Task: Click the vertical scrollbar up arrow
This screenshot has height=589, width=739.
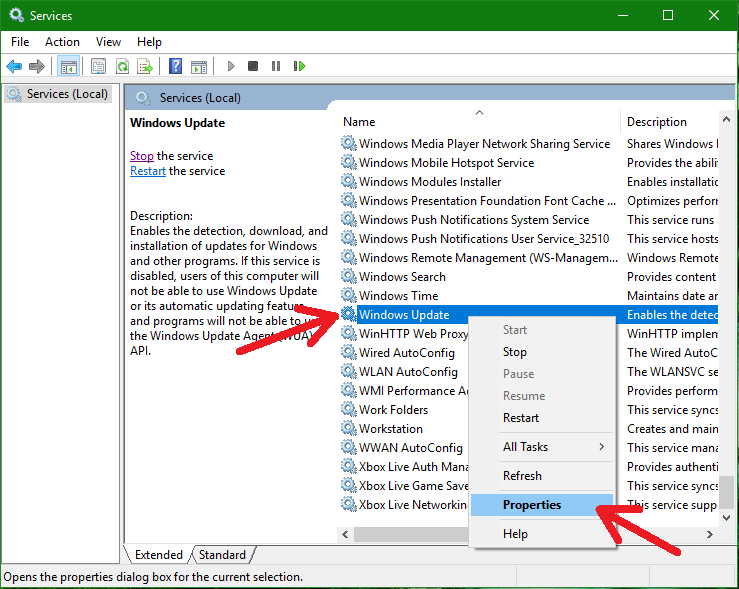Action: pyautogui.click(x=726, y=120)
